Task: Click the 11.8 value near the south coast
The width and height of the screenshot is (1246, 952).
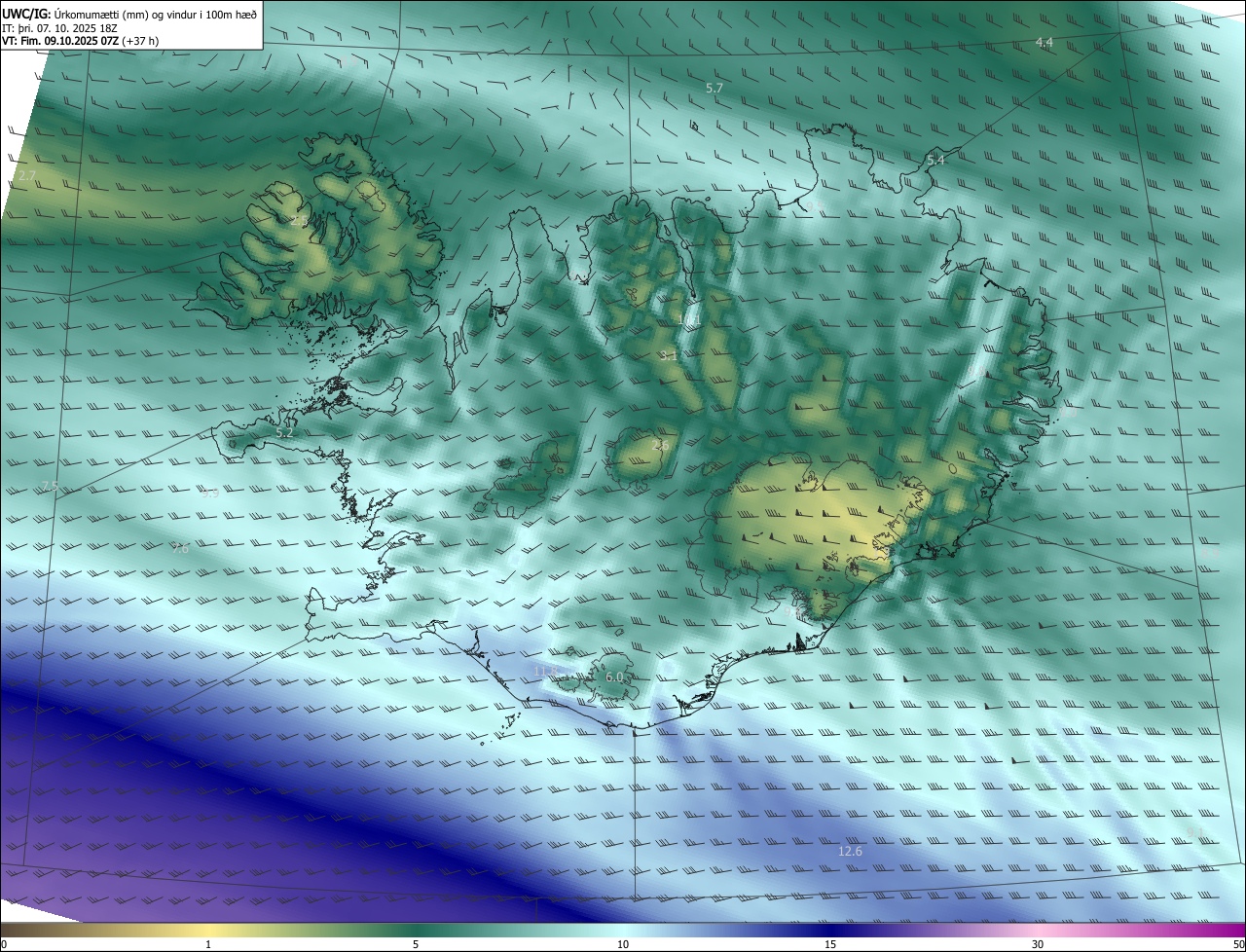Action: pos(546,672)
